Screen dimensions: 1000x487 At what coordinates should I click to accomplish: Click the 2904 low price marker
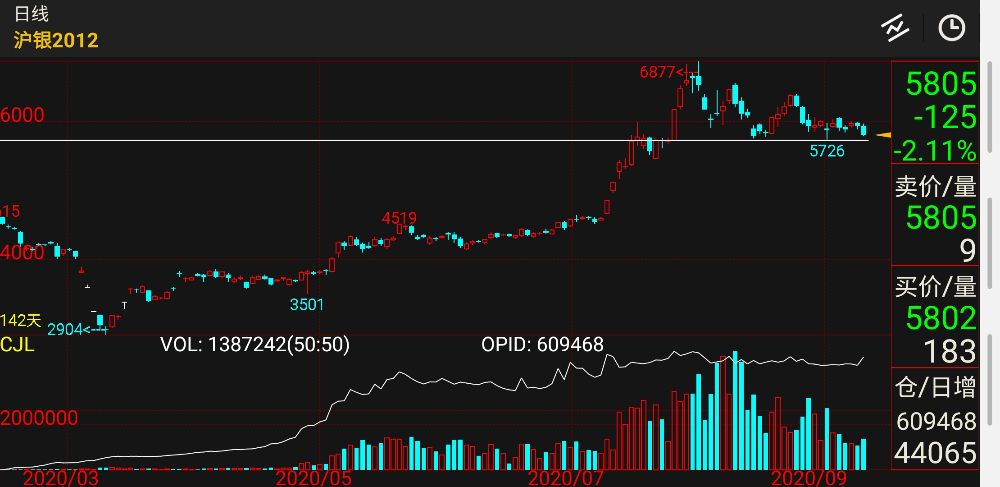68,329
